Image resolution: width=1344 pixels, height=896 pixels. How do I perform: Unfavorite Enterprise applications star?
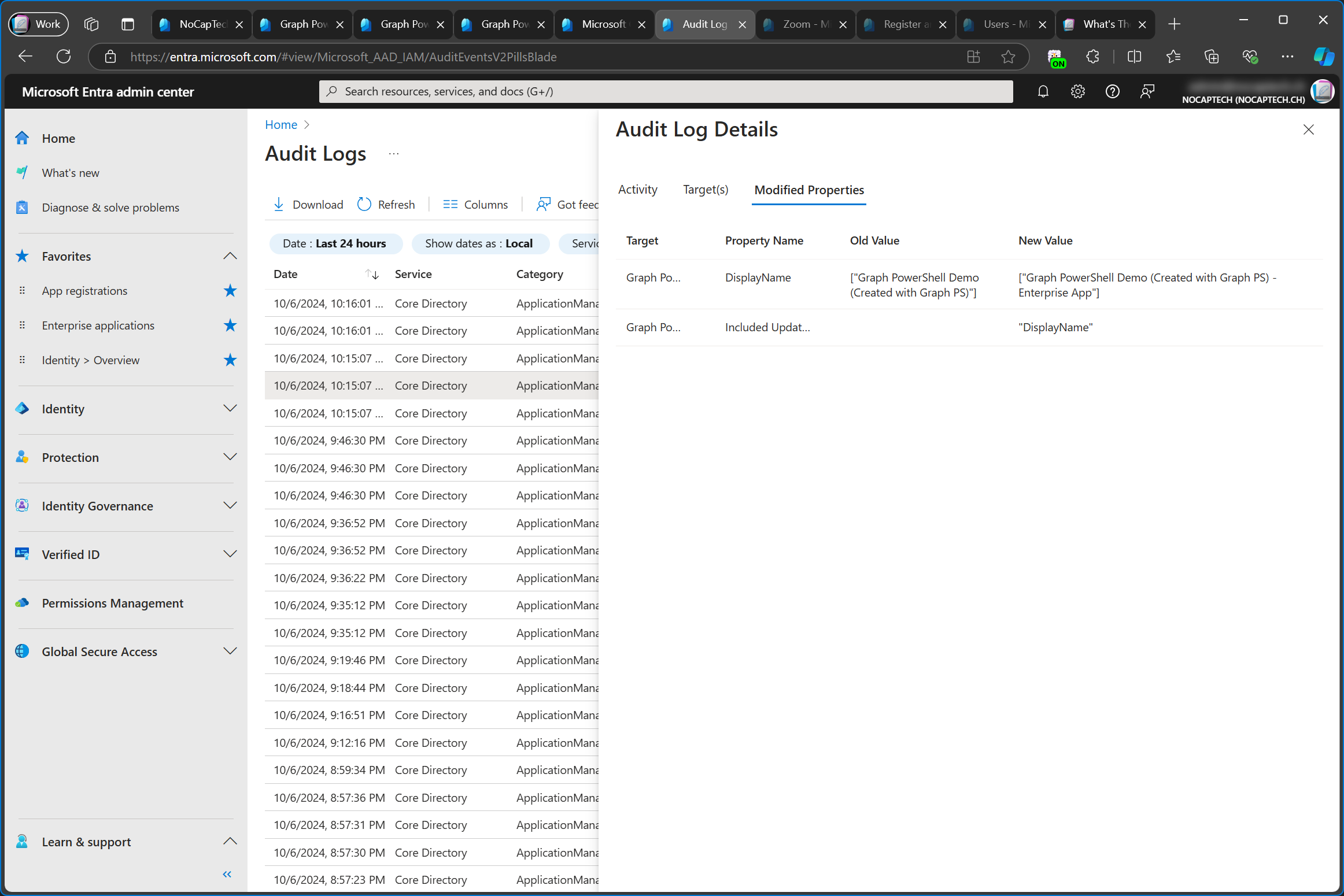[x=230, y=325]
